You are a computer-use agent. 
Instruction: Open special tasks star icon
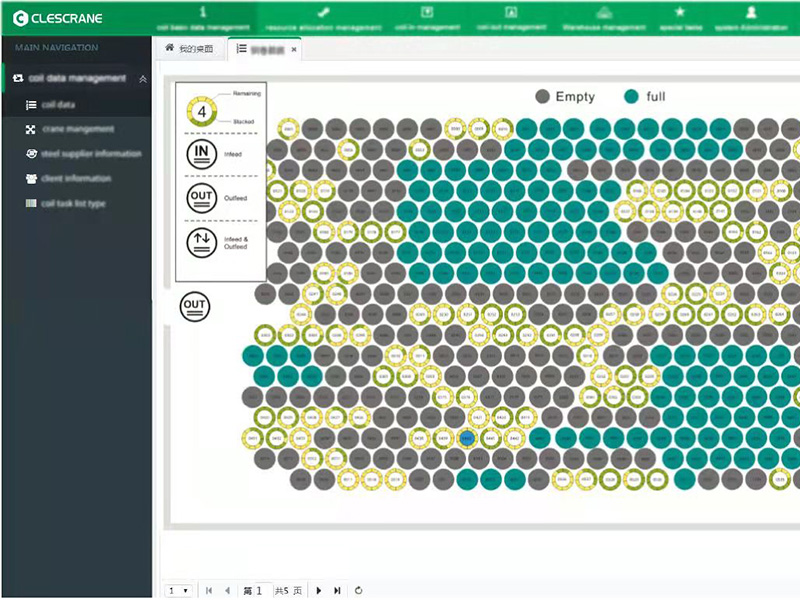pos(680,18)
